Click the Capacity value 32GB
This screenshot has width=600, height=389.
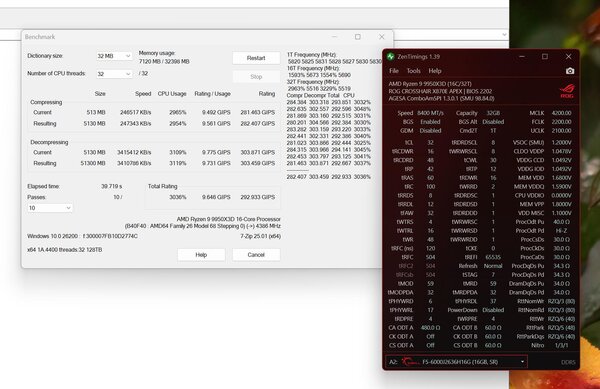pyautogui.click(x=493, y=113)
